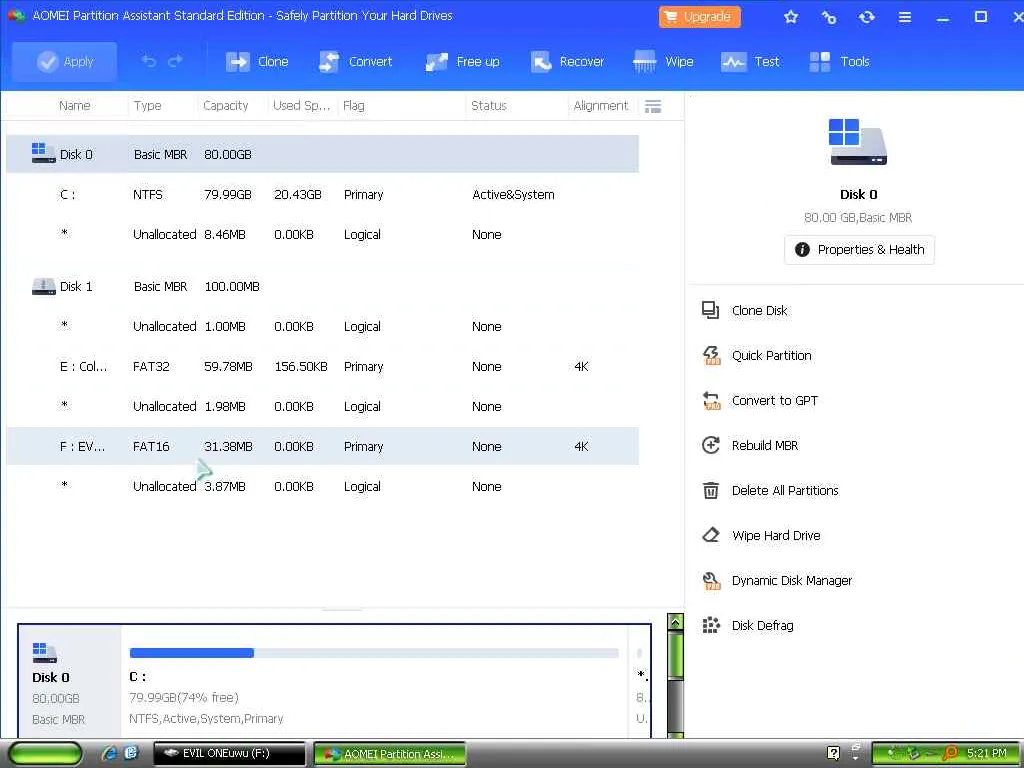The height and width of the screenshot is (768, 1024).
Task: Toggle the list view columns icon
Action: click(x=653, y=106)
